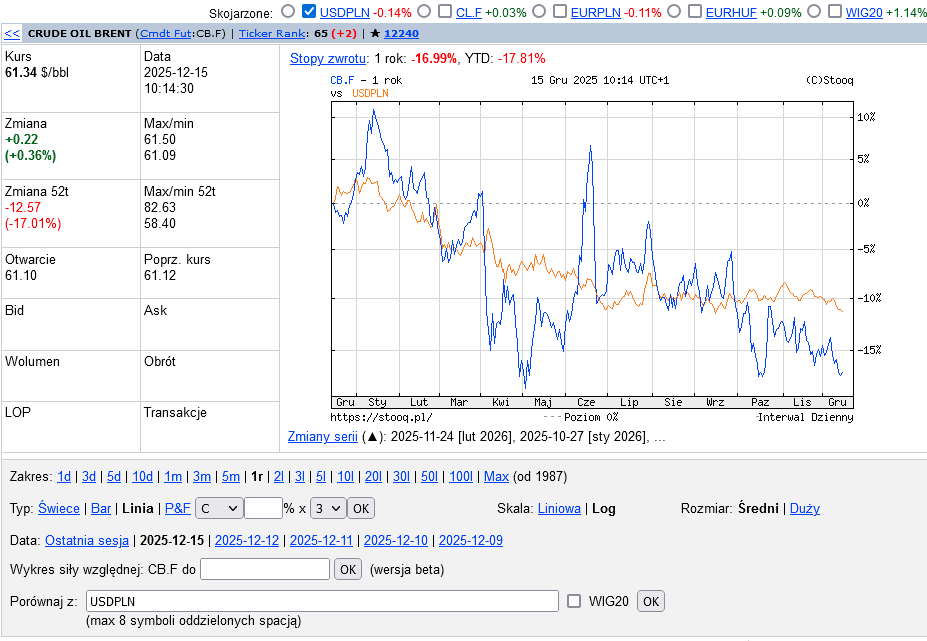Open the Ticker Rank link
Viewport: 927px width, 641px height.
[274, 33]
